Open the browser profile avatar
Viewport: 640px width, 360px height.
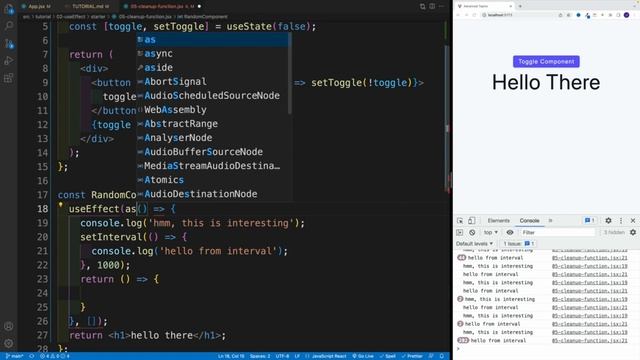click(x=627, y=15)
